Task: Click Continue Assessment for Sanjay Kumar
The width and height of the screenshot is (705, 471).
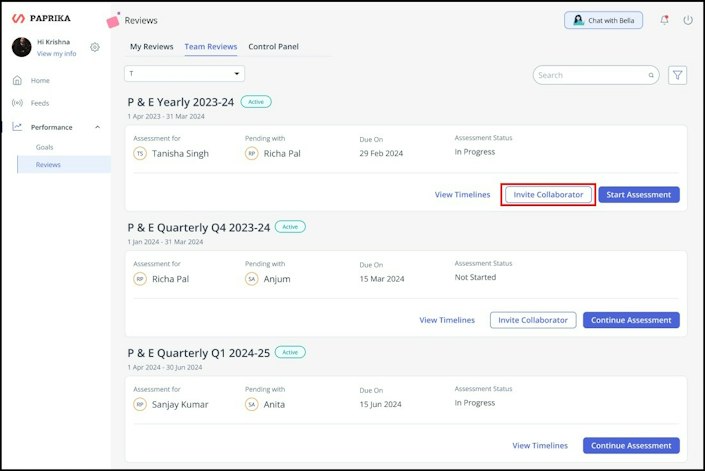Action: [631, 445]
